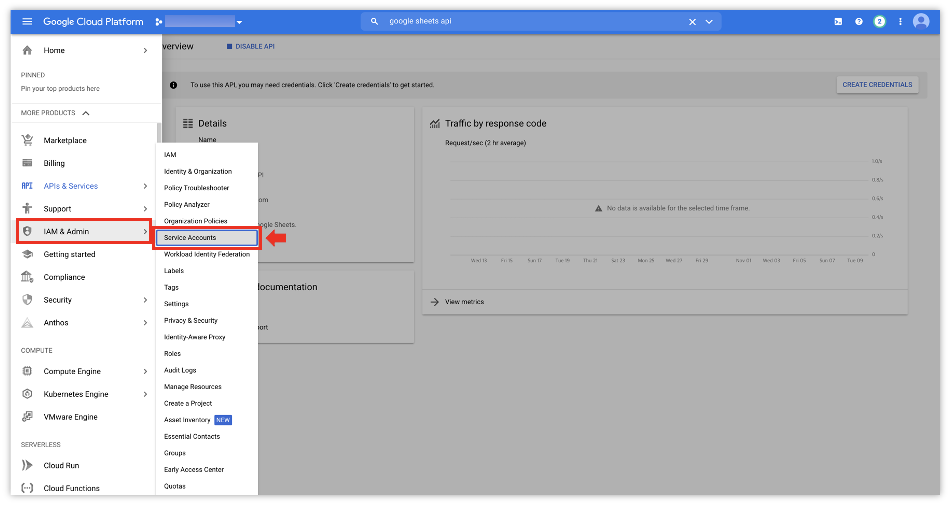This screenshot has width=950, height=505.
Task: Open Policy Analyzer from submenu
Action: pyautogui.click(x=187, y=205)
